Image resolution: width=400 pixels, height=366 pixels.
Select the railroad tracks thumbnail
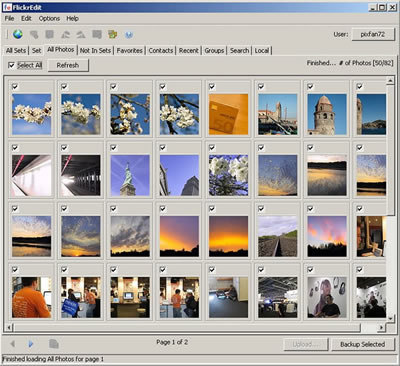coord(278,236)
